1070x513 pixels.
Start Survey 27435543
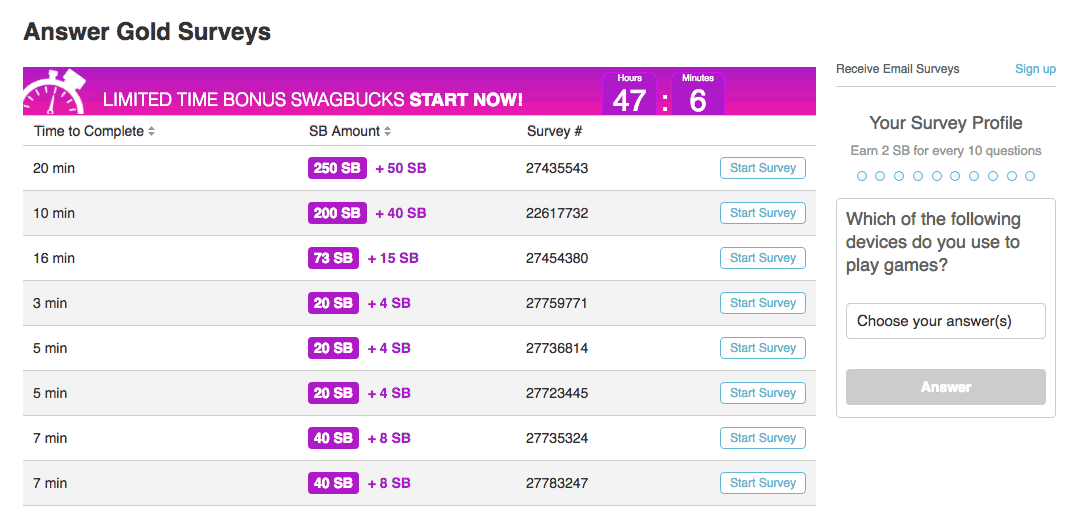point(763,168)
